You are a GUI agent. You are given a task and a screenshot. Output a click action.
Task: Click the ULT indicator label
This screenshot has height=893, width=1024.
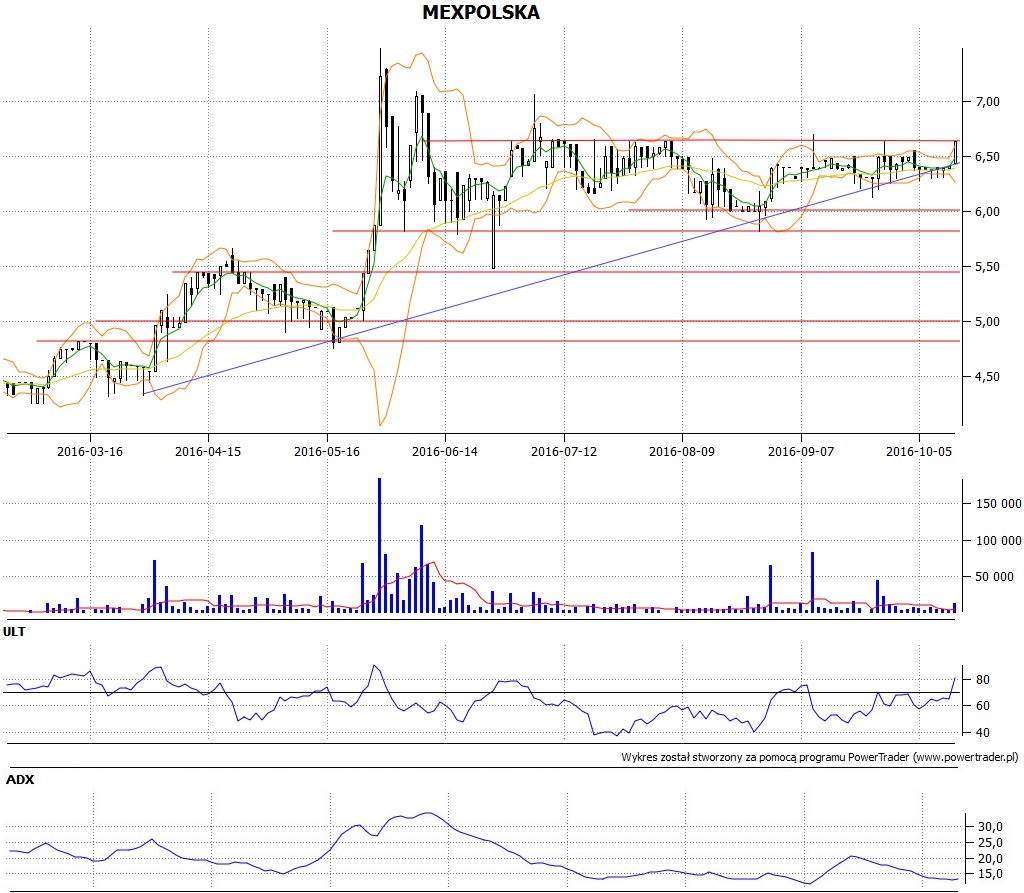coord(14,631)
